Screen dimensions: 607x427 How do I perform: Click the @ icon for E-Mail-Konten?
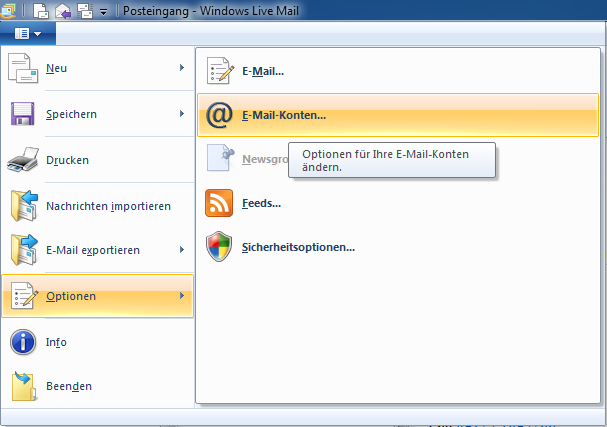pyautogui.click(x=219, y=115)
